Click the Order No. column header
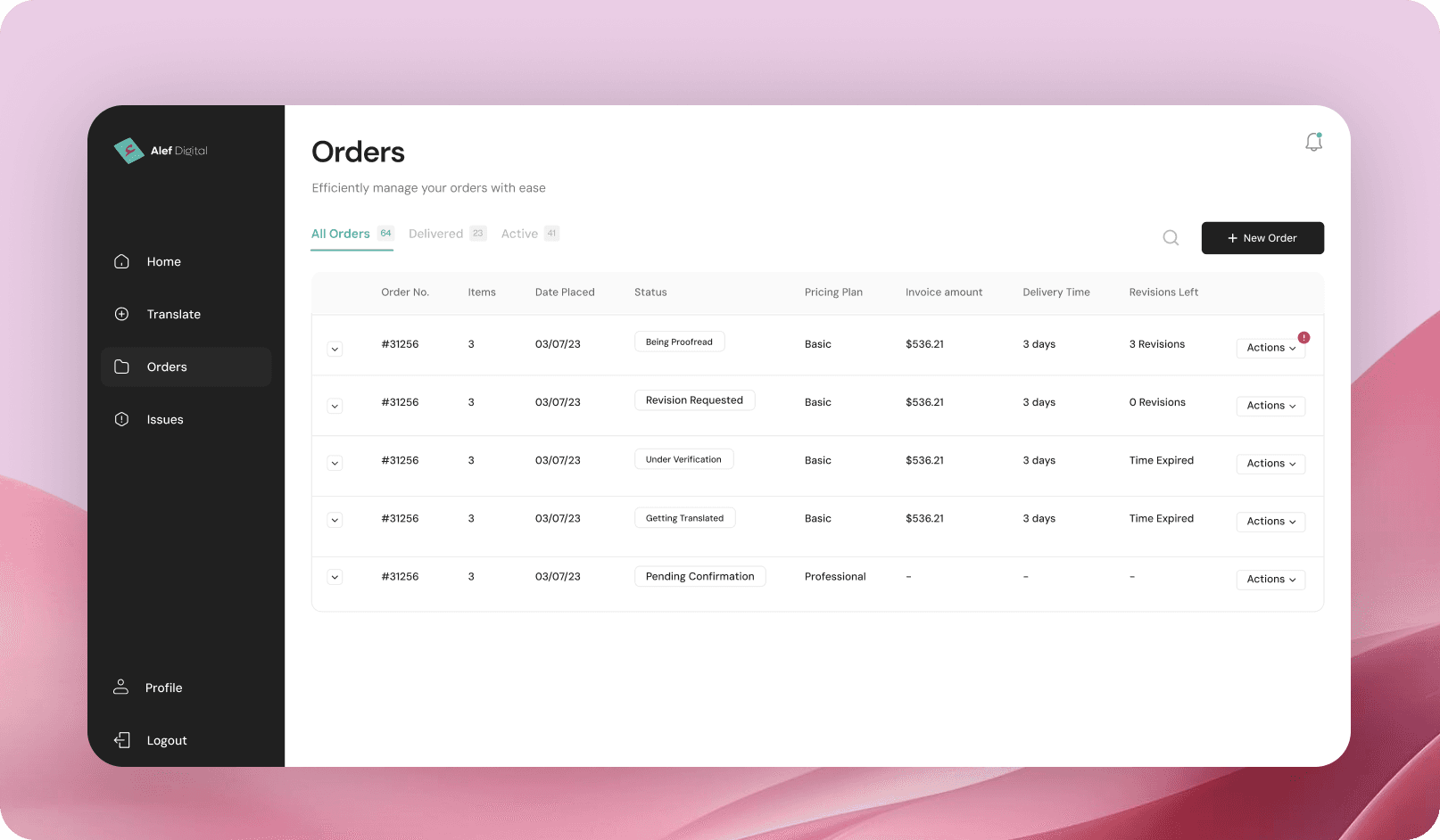The height and width of the screenshot is (840, 1440). 405,292
